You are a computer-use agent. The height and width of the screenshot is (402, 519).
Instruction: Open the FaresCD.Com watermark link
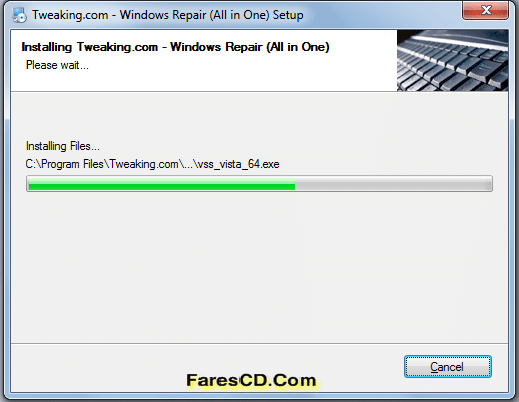tap(251, 380)
